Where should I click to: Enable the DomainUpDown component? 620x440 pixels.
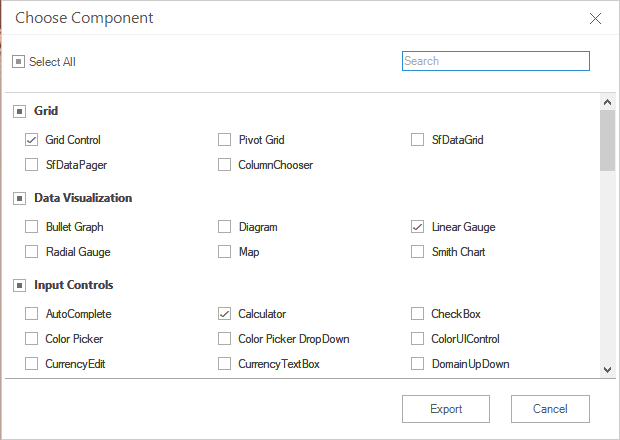[x=418, y=364]
